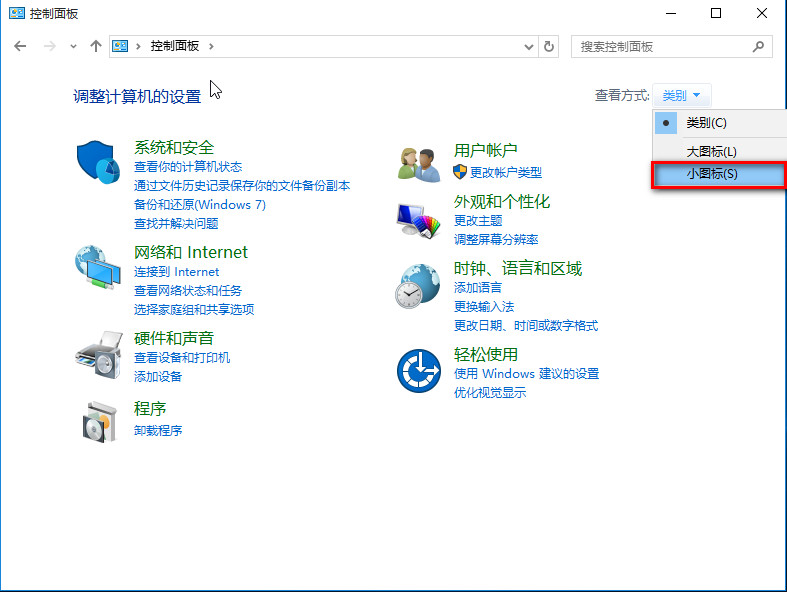This screenshot has width=787, height=592.
Task: Open 查看网络状态和任务 link
Action: (x=188, y=291)
